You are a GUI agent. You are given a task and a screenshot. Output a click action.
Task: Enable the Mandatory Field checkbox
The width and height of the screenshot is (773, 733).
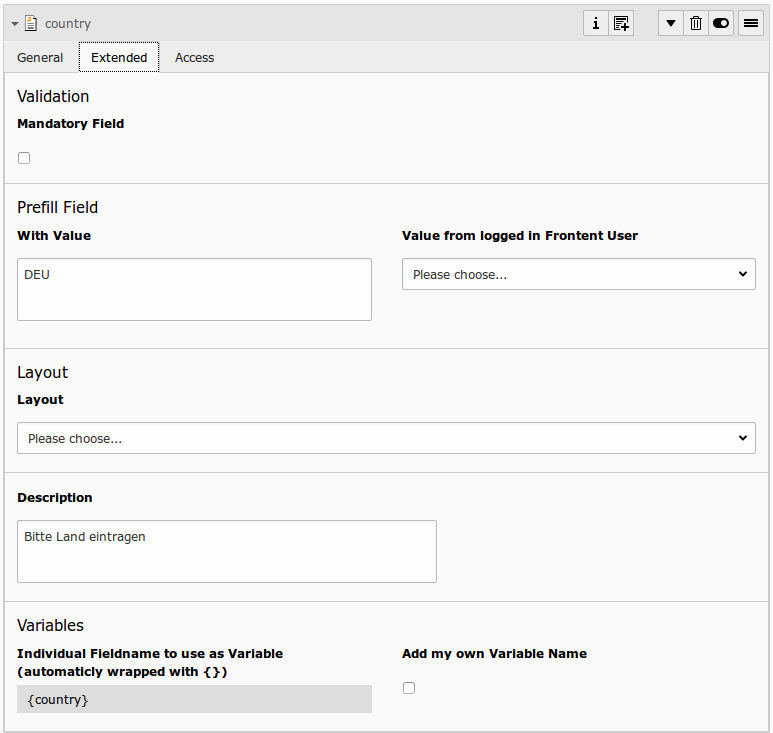(x=24, y=158)
